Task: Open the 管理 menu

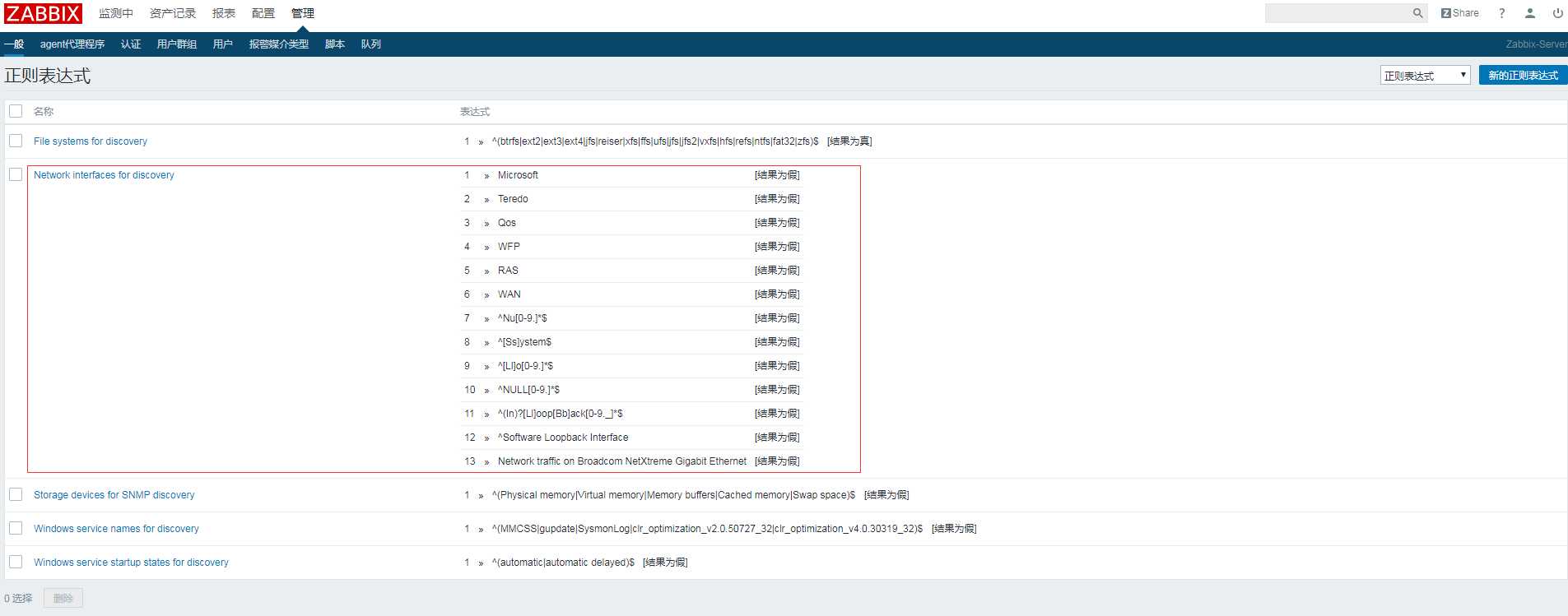Action: tap(303, 13)
